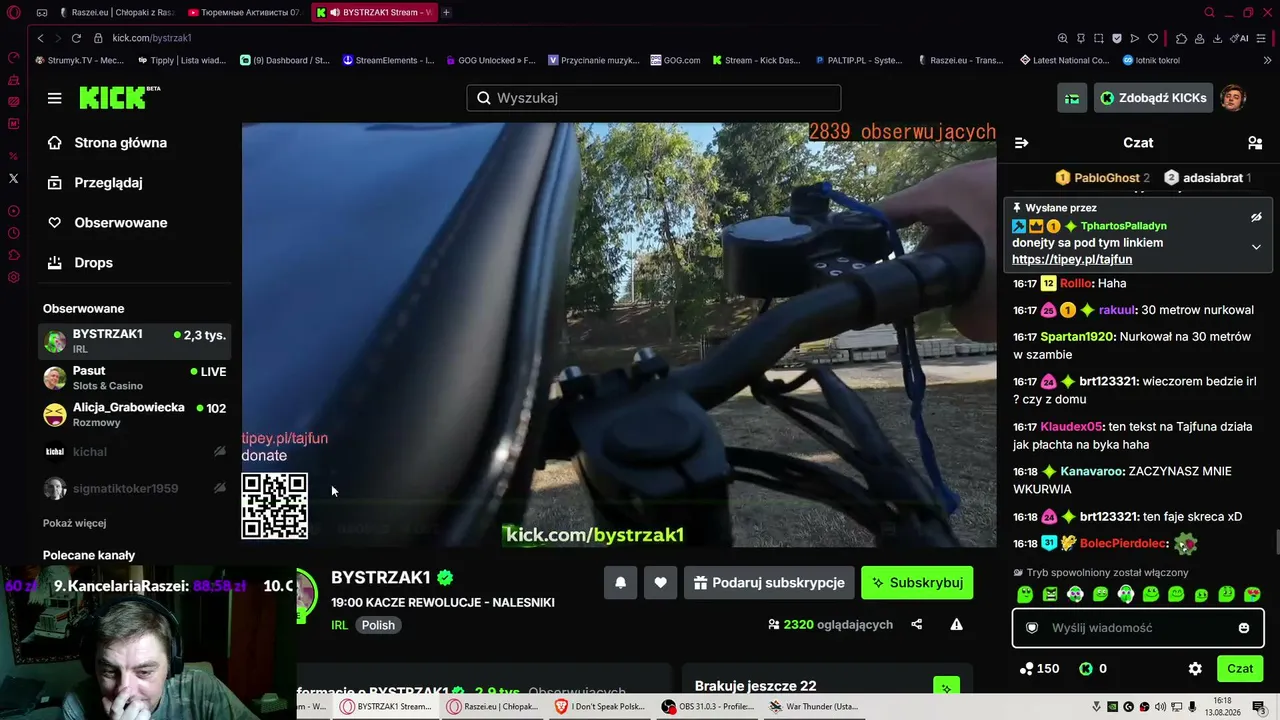Click the first green emote in quick row

[1025, 595]
